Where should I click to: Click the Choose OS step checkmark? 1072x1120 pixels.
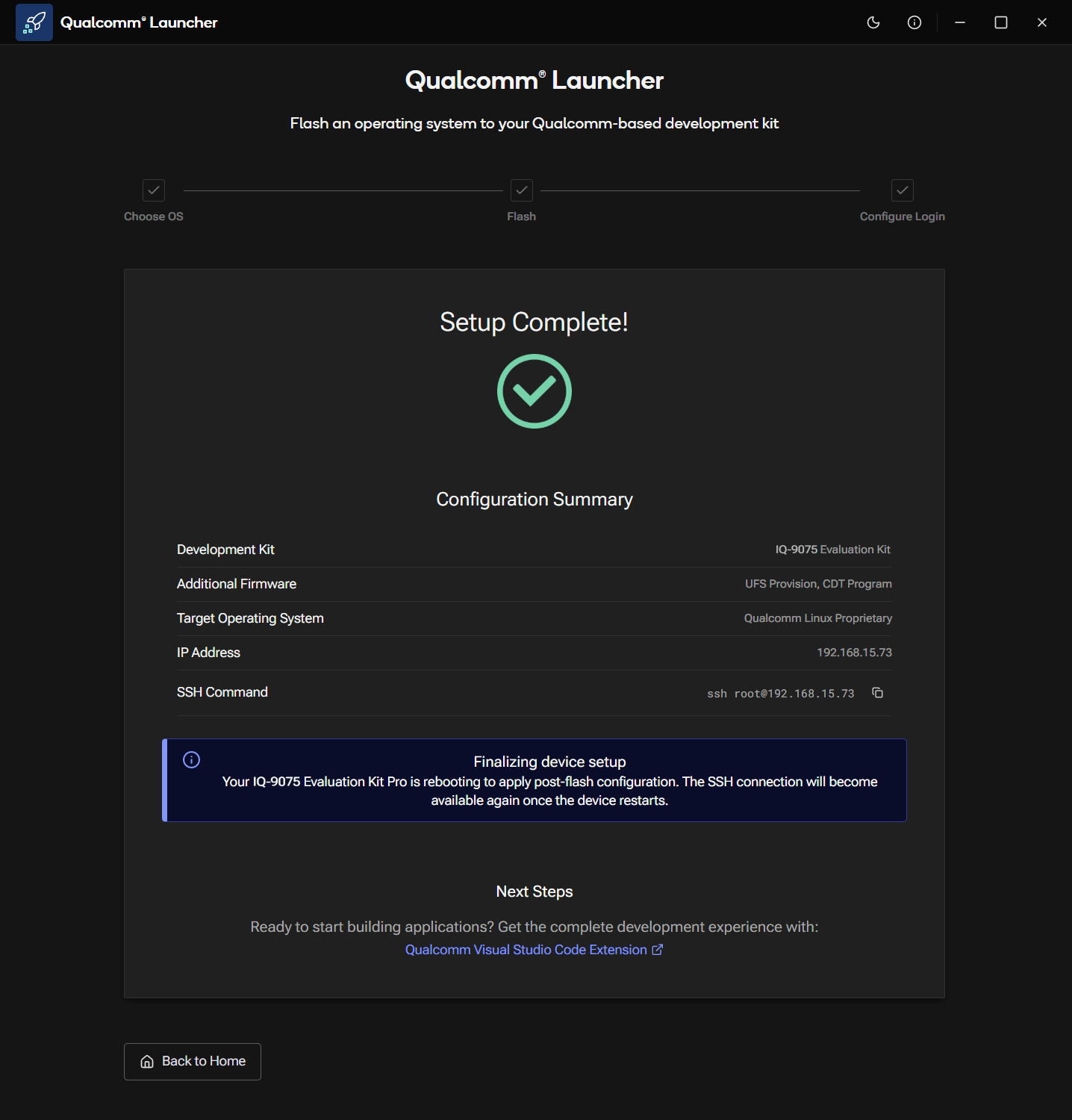pos(154,190)
